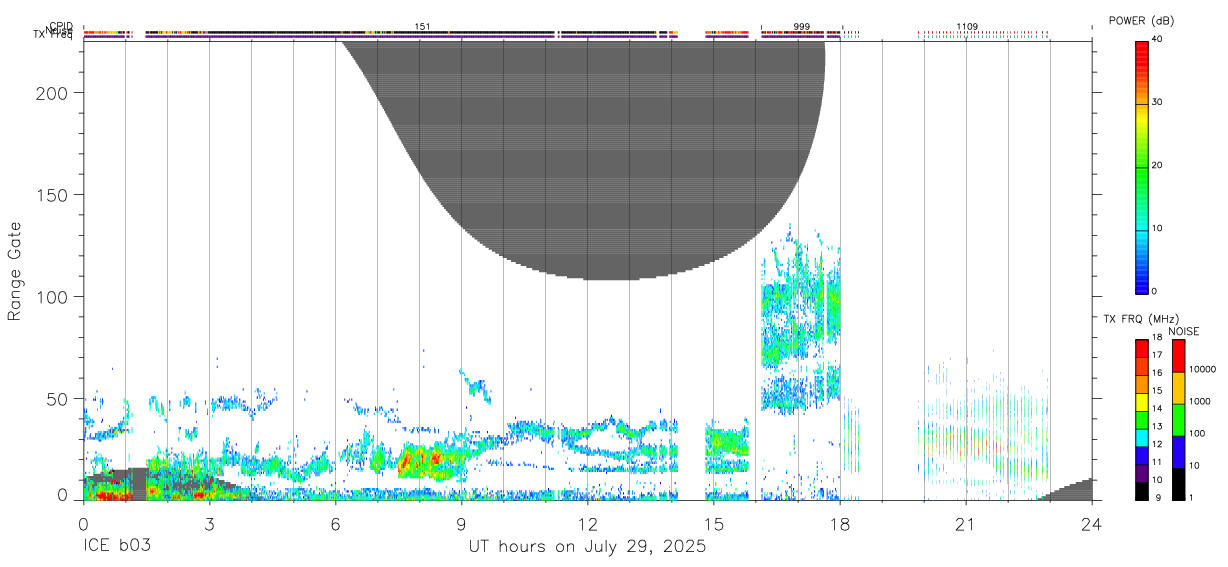1228x567 pixels.
Task: Click the 9 tick on UT hours axis
Action: coord(461,524)
